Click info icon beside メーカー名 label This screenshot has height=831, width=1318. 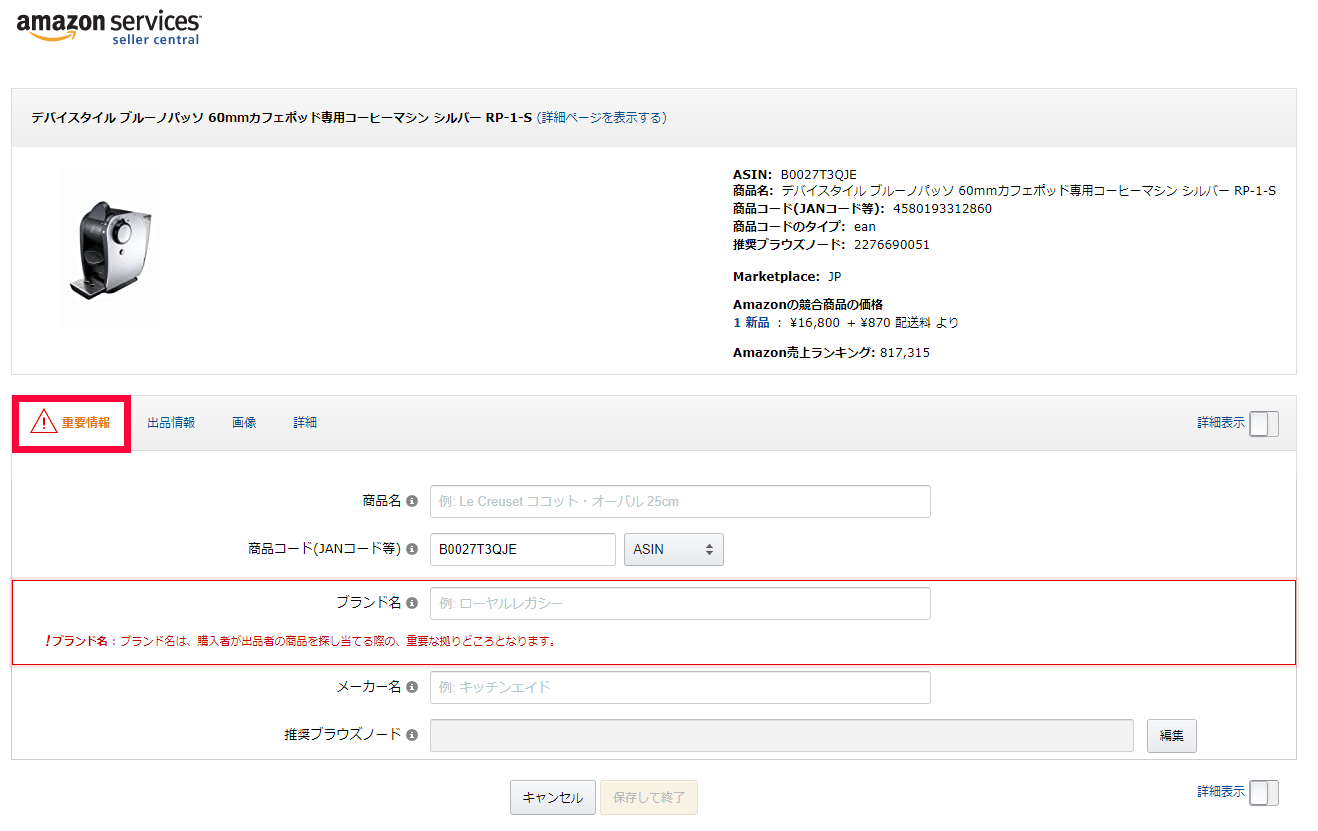412,687
